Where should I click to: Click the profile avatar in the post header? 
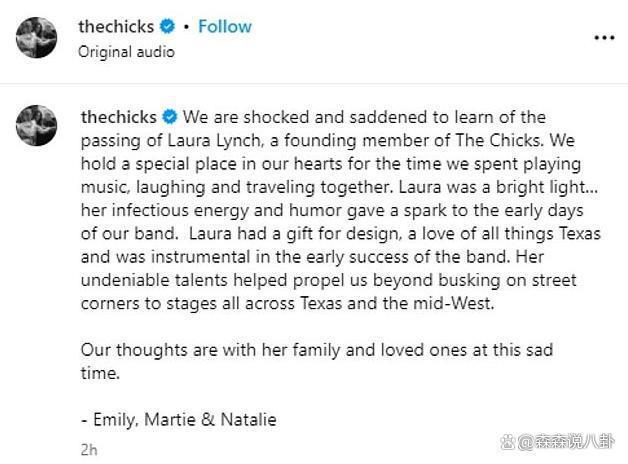36,38
